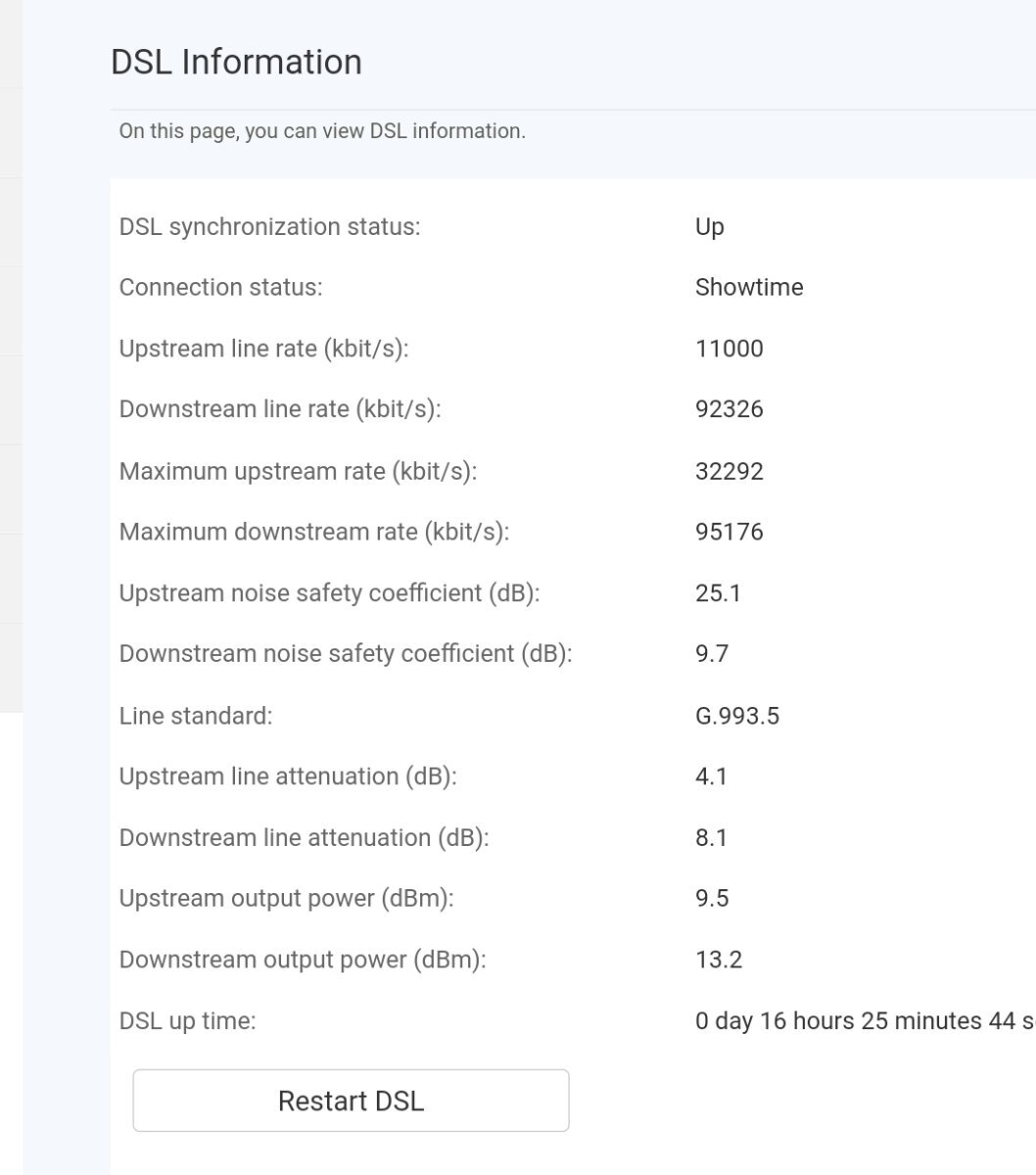Click the Showtime connection status value
The width and height of the screenshot is (1036, 1175).
click(749, 288)
